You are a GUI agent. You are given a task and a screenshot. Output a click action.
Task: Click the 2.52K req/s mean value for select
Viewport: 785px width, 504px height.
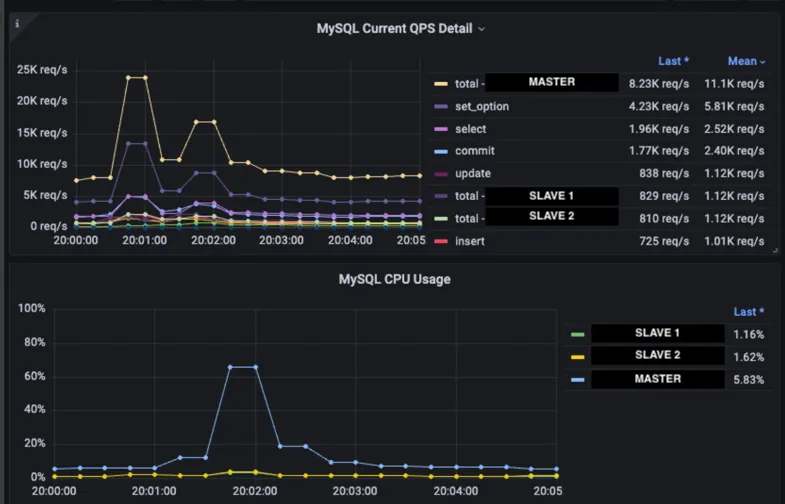pyautogui.click(x=734, y=129)
